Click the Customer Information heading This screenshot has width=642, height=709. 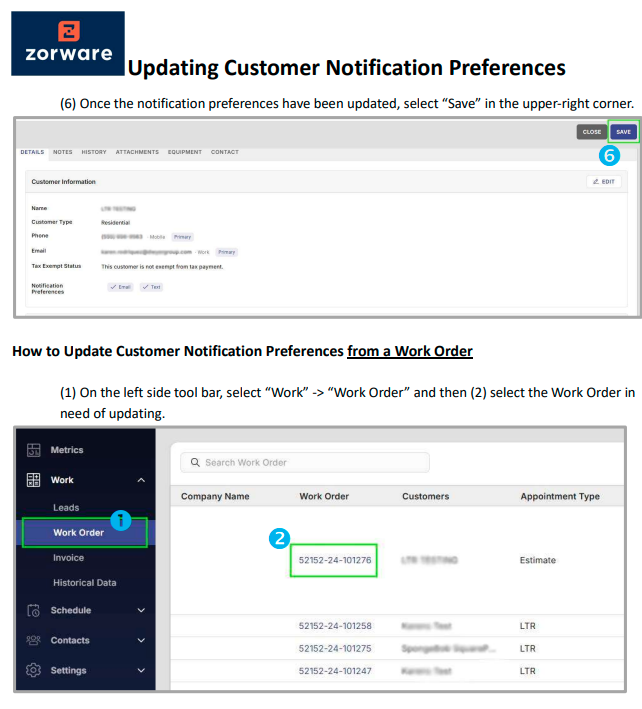coord(63,181)
